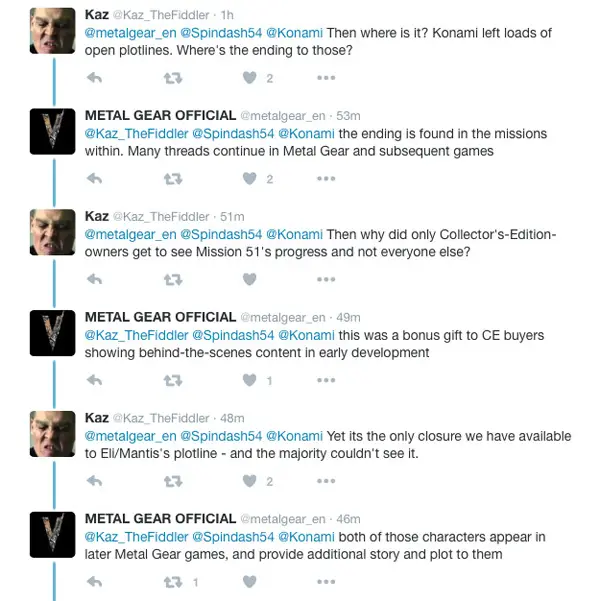This screenshot has height=601, width=600.
Task: Like the 'ending is found in the missions' tweet
Action: (250, 178)
